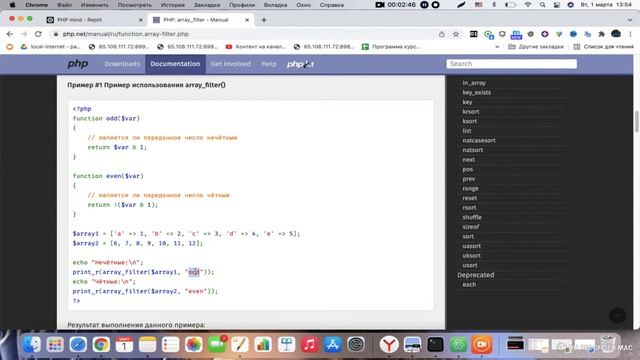Open Safari from the Dock
The width and height of the screenshot is (640, 360).
coord(78,345)
